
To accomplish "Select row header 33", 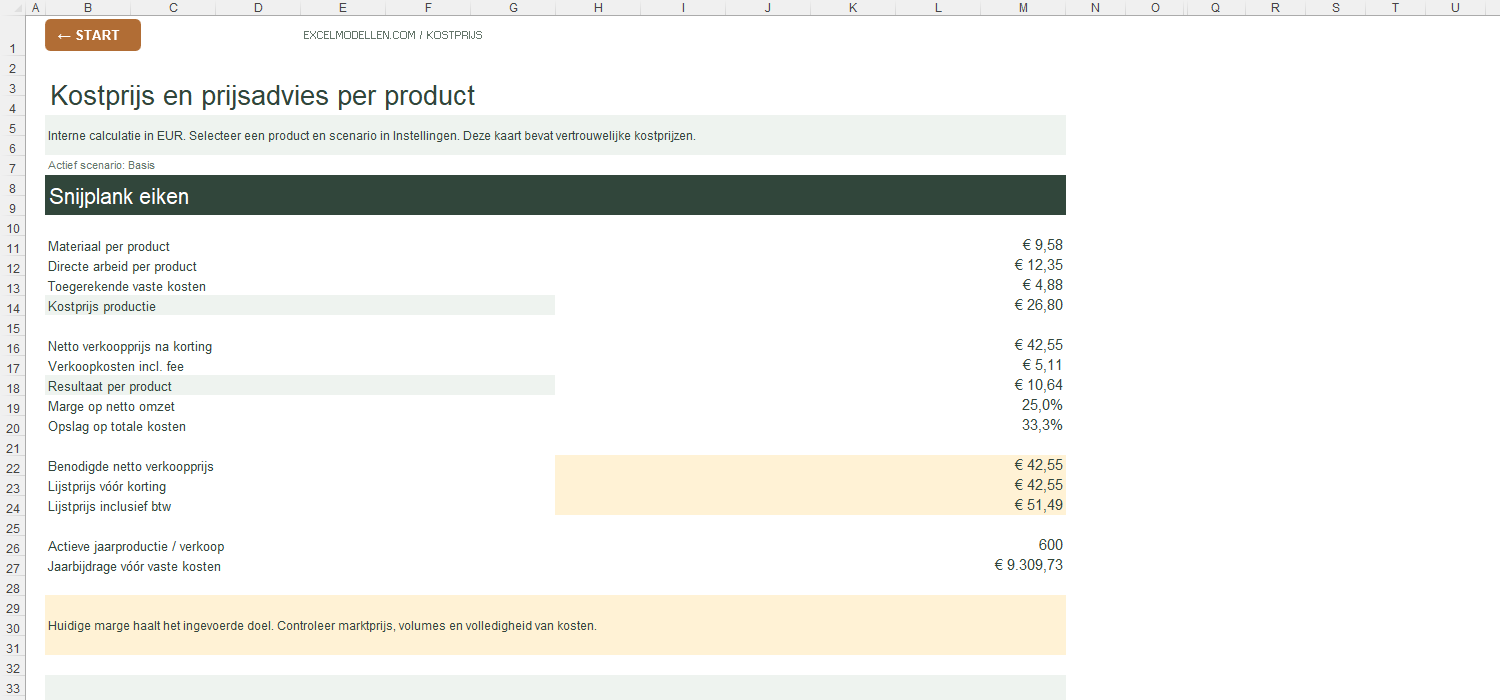I will pyautogui.click(x=13, y=688).
